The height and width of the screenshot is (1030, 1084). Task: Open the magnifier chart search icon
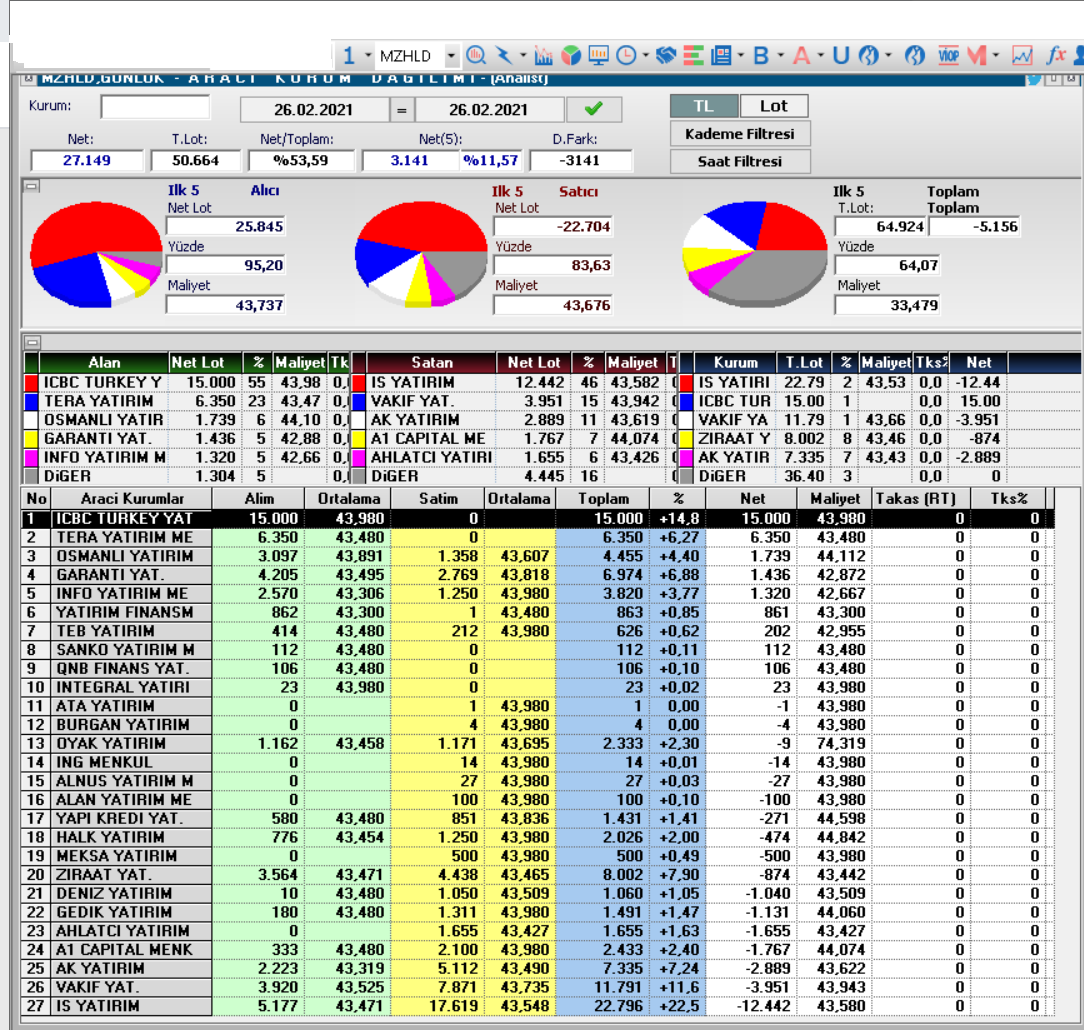pos(476,55)
